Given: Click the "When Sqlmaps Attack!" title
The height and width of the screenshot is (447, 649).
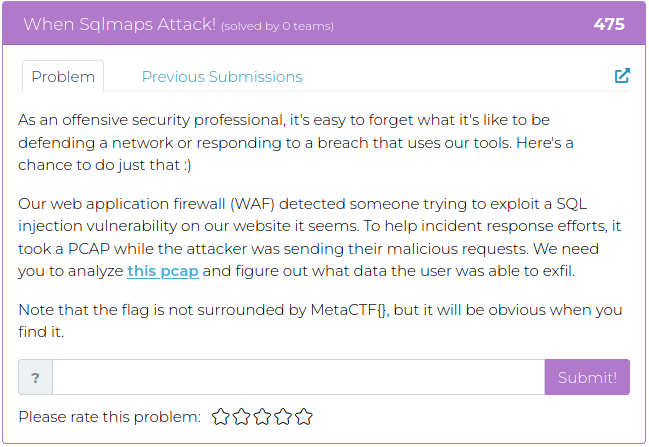Looking at the screenshot, I should [120, 24].
